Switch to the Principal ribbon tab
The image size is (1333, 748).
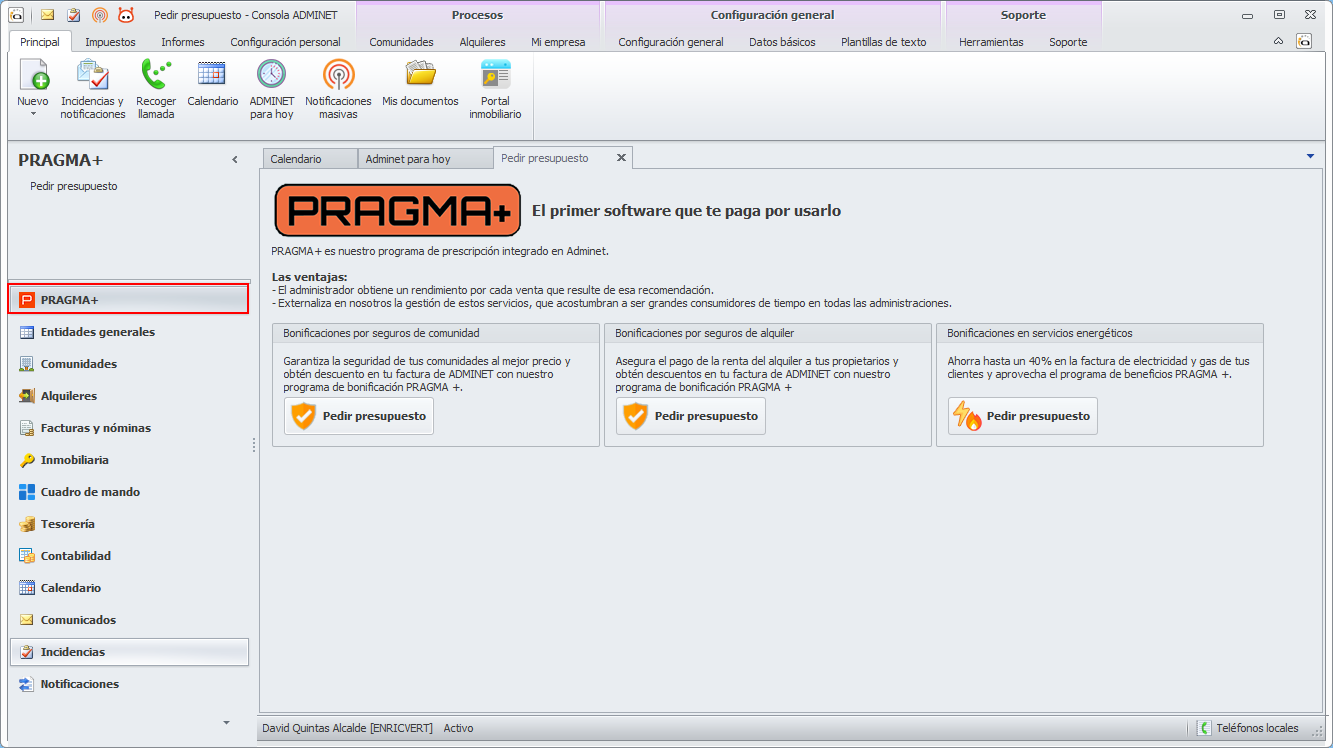pos(40,42)
